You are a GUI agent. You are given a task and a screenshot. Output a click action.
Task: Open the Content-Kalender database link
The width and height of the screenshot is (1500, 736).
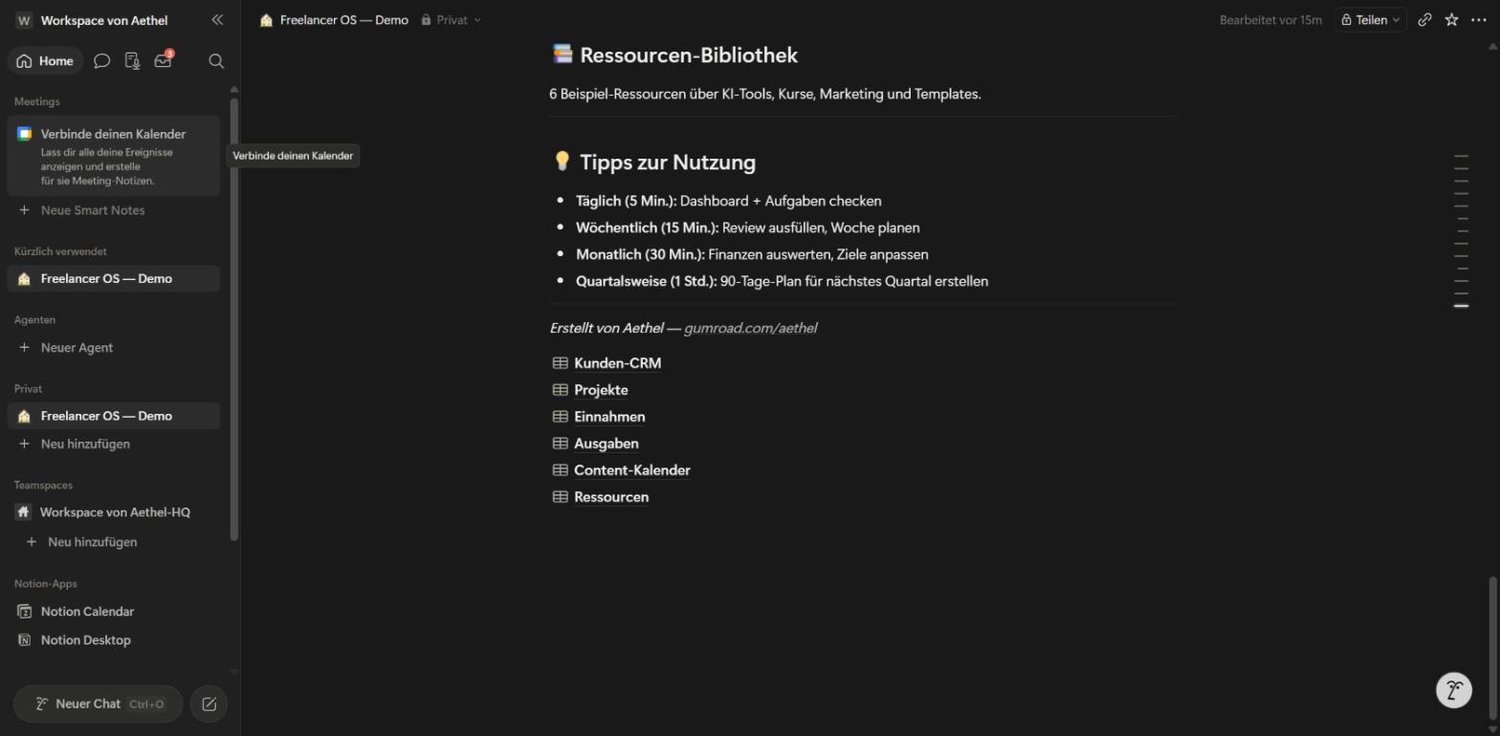(632, 470)
